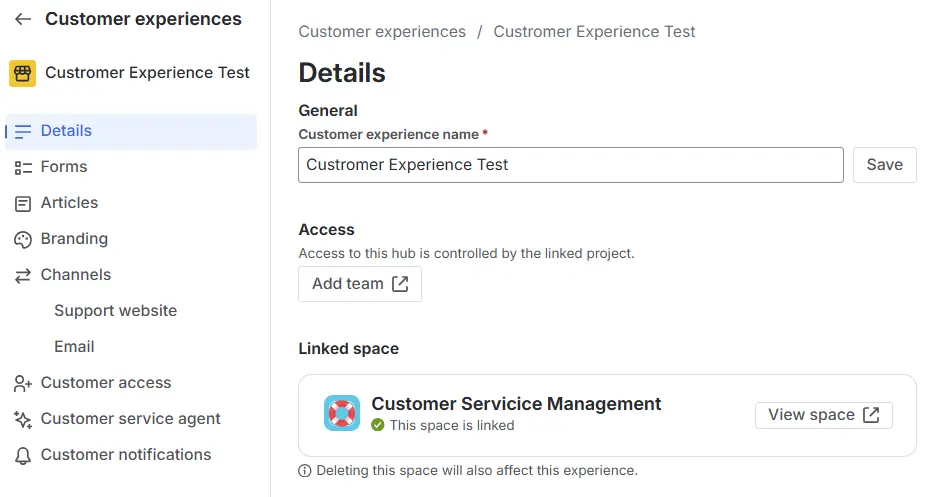Open Support website under Channels
This screenshot has width=936, height=497.
(x=115, y=311)
